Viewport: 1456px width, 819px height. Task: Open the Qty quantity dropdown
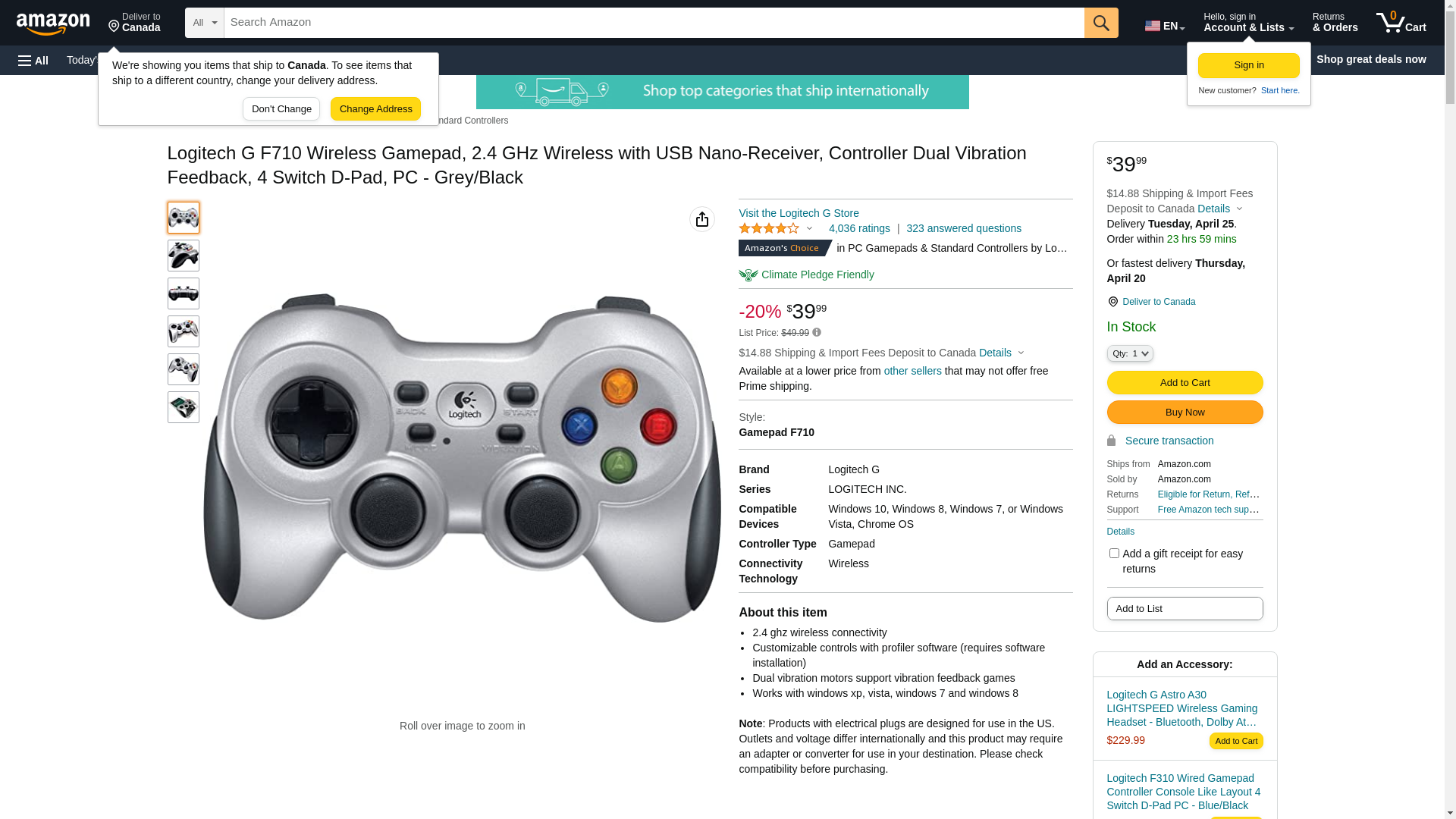click(x=1130, y=353)
